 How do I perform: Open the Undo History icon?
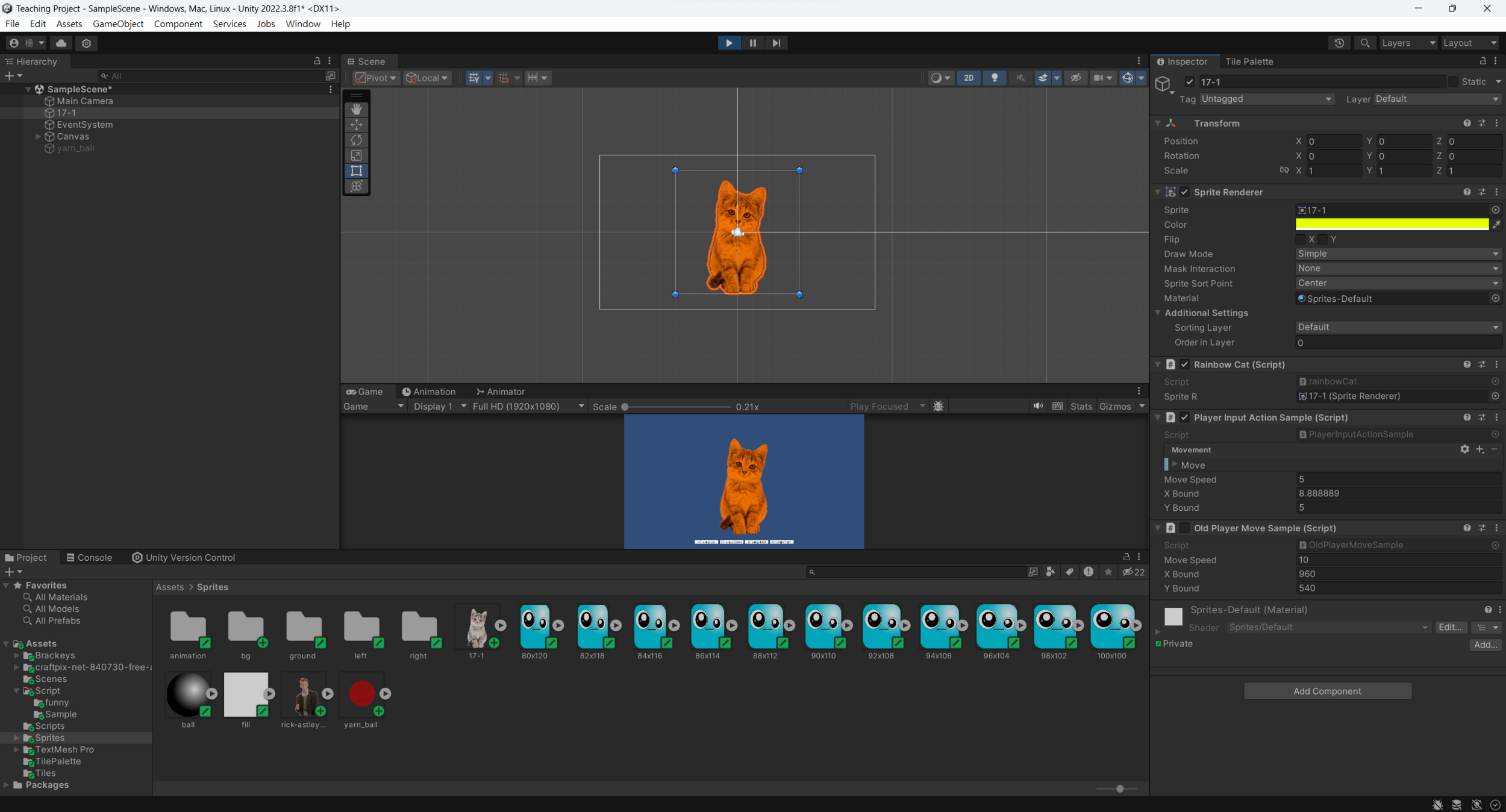1339,43
